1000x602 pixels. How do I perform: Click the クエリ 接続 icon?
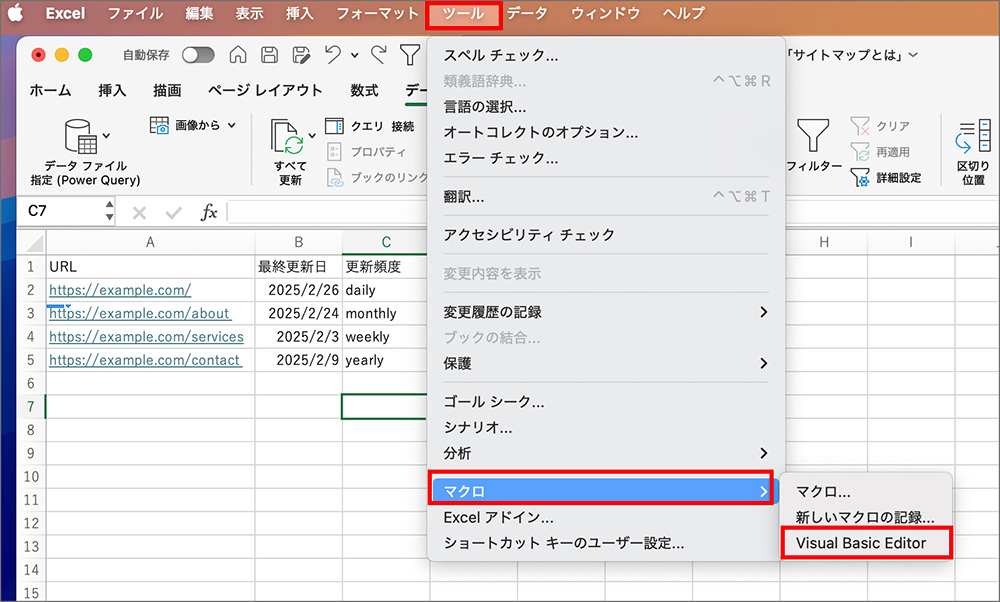click(334, 126)
